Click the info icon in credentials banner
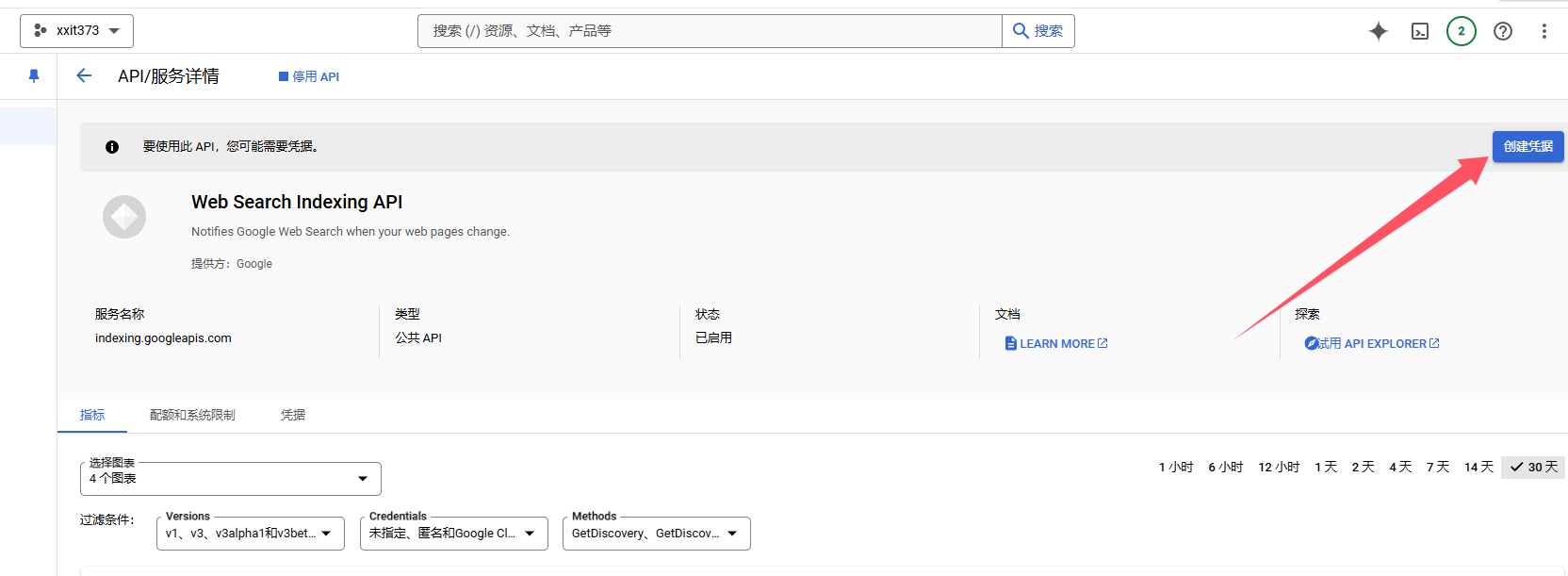The height and width of the screenshot is (576, 1568). click(x=112, y=147)
